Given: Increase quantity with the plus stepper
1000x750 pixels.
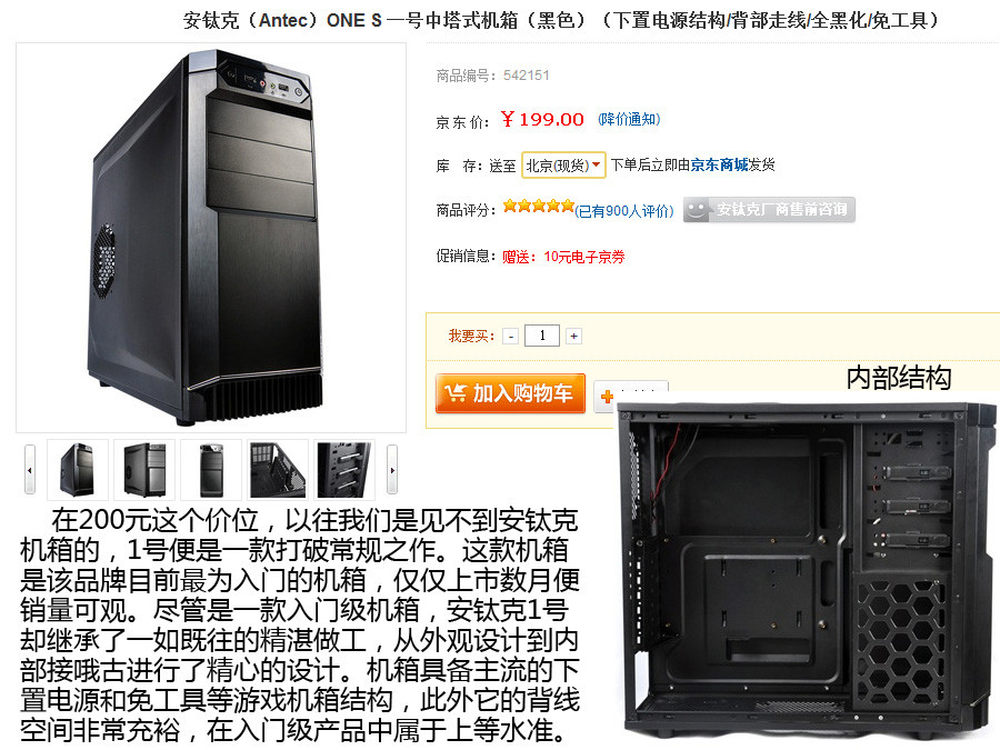Looking at the screenshot, I should (x=574, y=336).
